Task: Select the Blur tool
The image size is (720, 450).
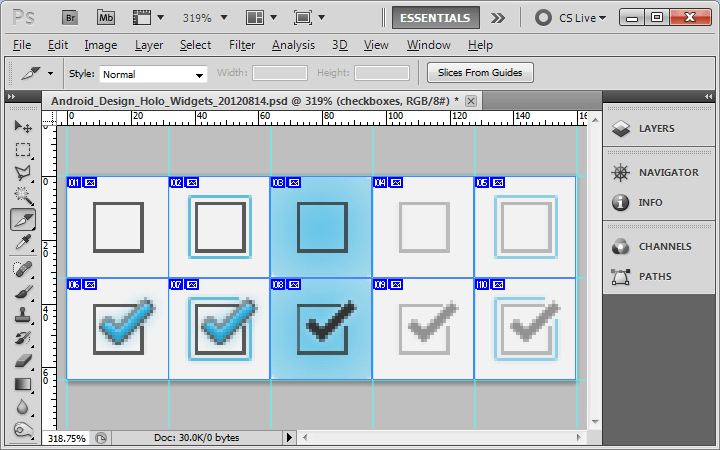Action: (x=22, y=407)
